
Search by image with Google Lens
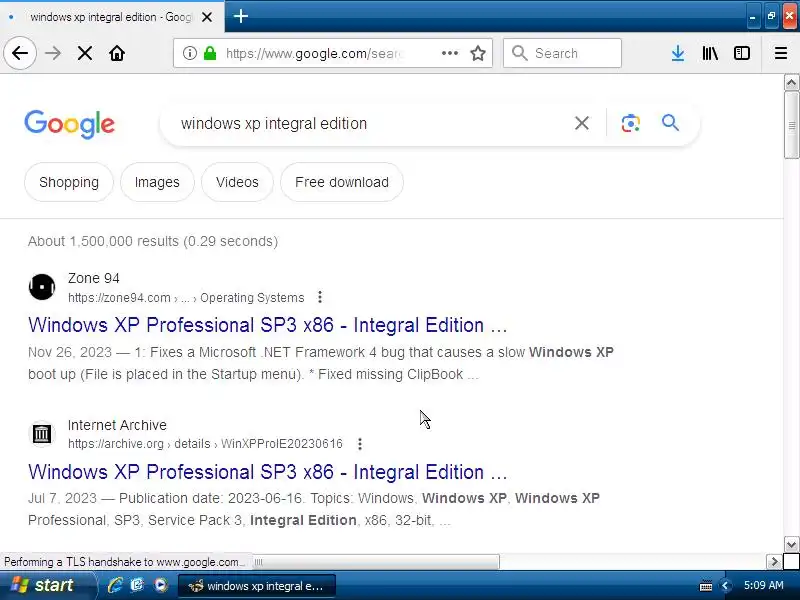pyautogui.click(x=631, y=123)
